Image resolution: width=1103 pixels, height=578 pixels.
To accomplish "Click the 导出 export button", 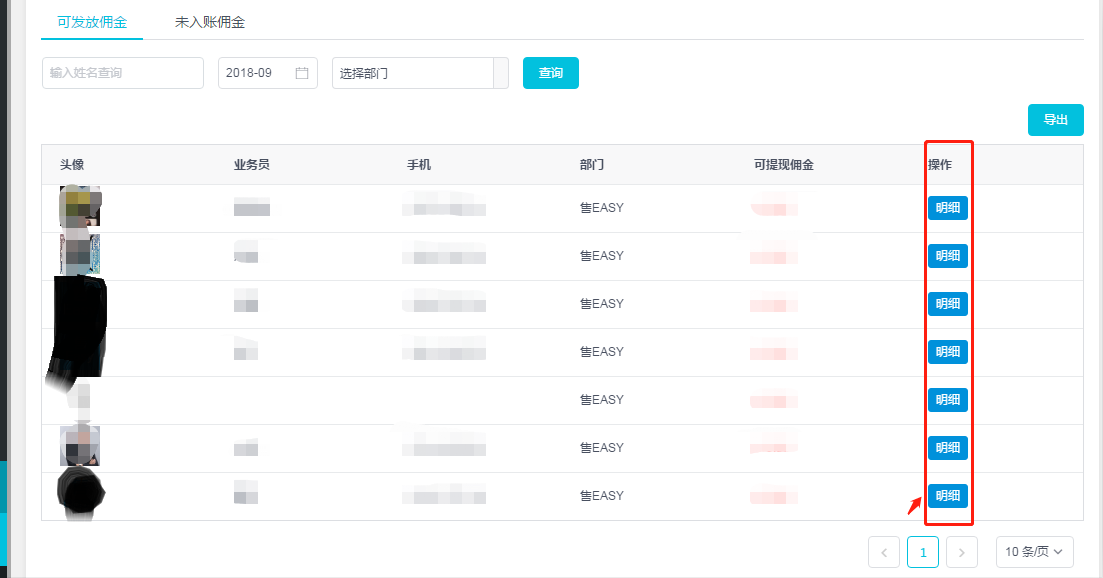I will tap(1055, 120).
